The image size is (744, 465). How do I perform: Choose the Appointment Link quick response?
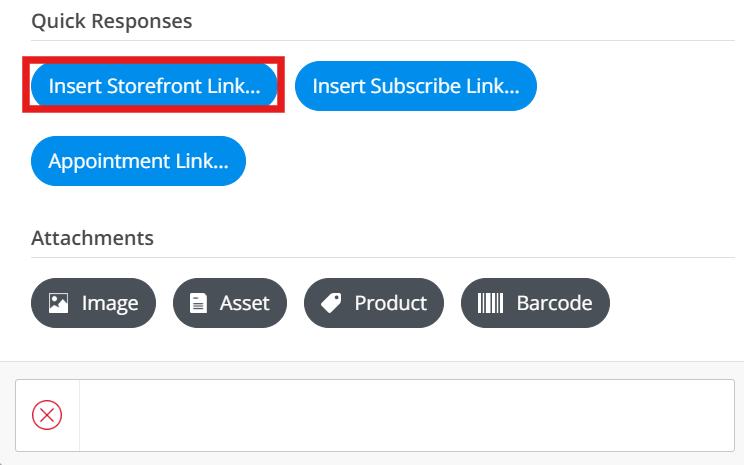[138, 161]
